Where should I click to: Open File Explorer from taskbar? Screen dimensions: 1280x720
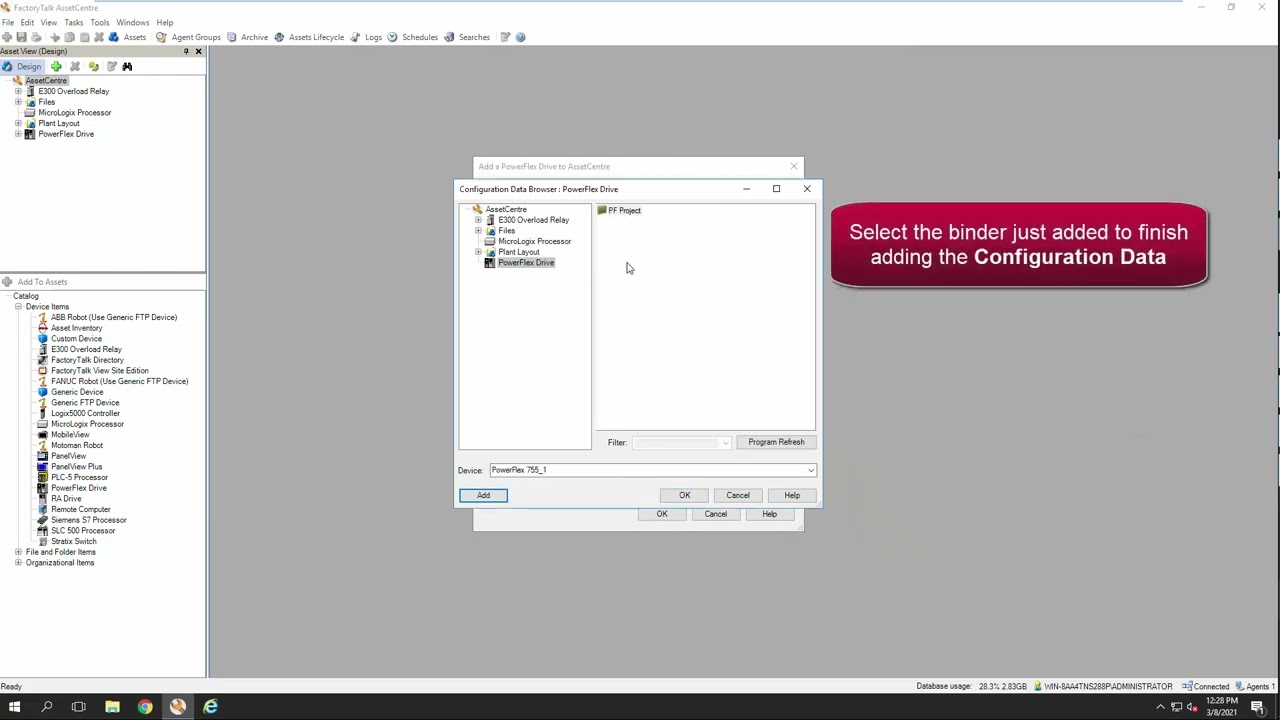[x=112, y=707]
